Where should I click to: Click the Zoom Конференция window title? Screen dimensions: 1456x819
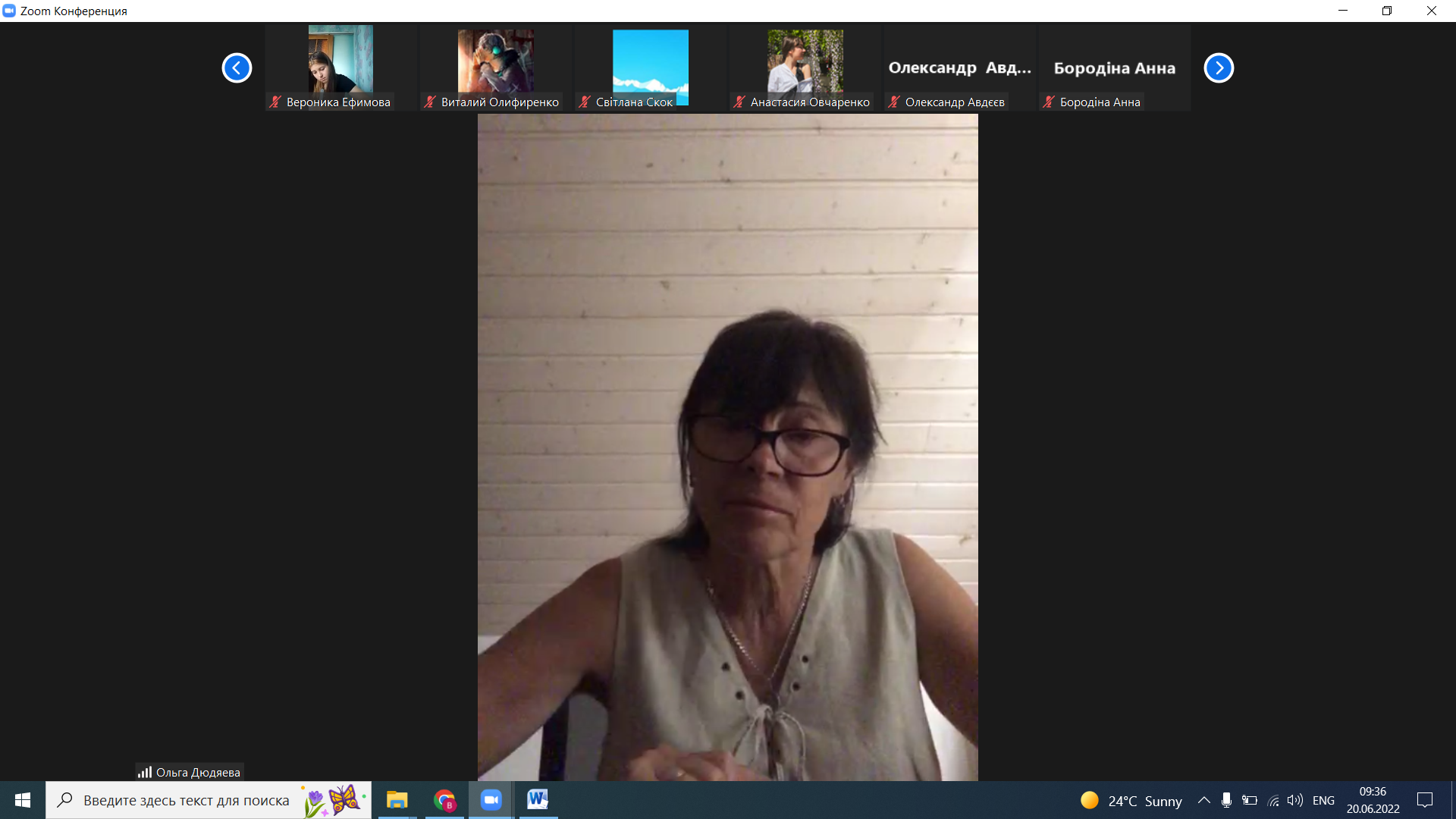pyautogui.click(x=74, y=11)
